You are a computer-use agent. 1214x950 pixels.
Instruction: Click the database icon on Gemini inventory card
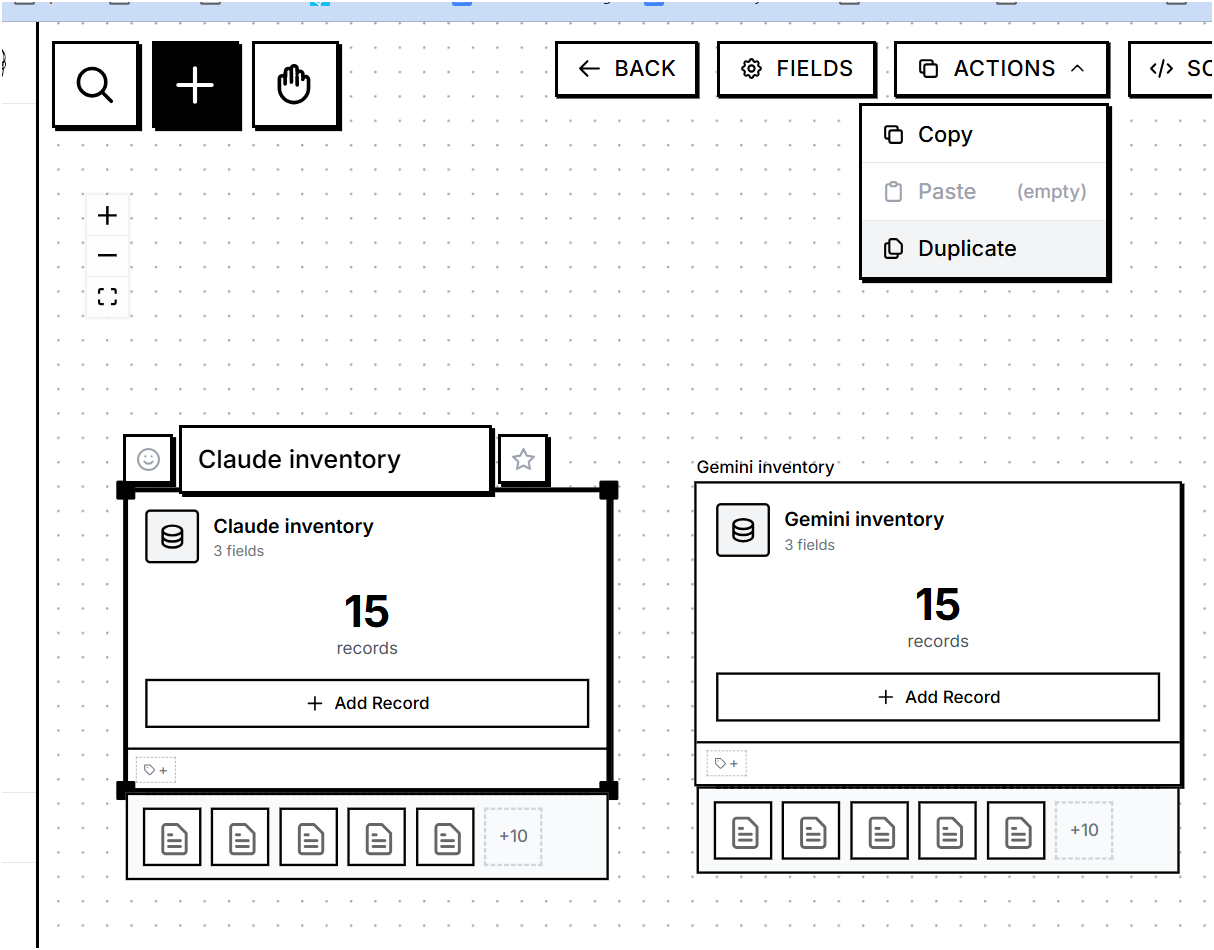(742, 530)
